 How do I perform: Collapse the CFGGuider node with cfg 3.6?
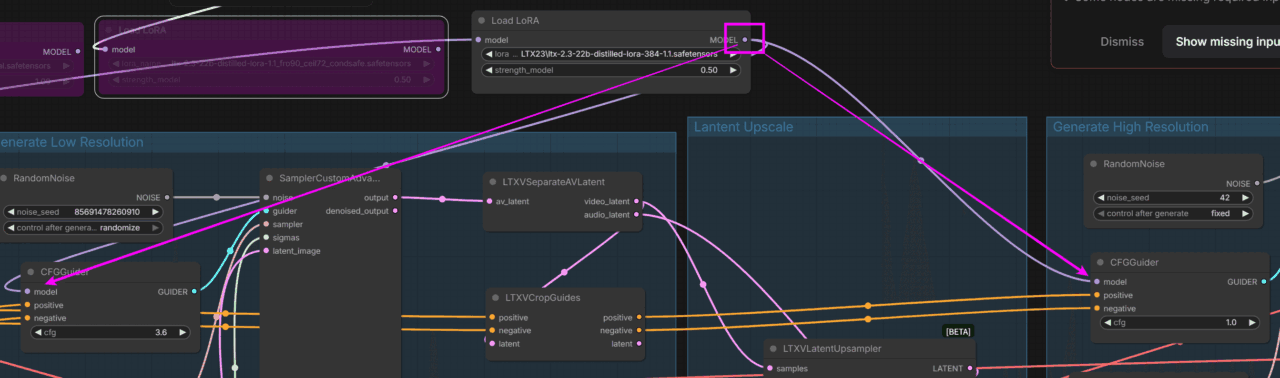click(x=32, y=271)
